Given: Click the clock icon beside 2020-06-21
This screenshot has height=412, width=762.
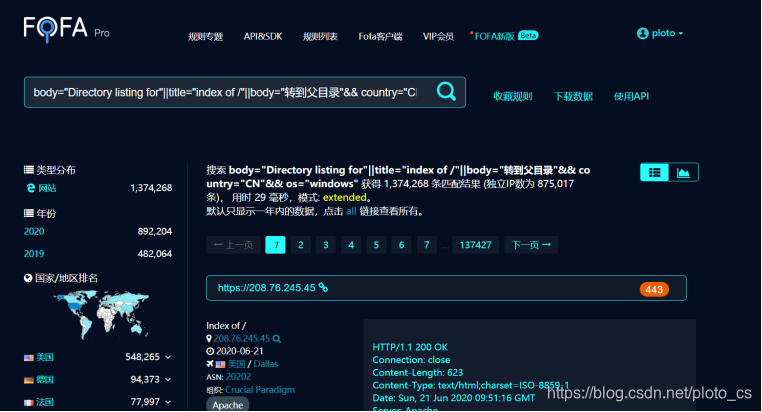Looking at the screenshot, I should tap(210, 351).
